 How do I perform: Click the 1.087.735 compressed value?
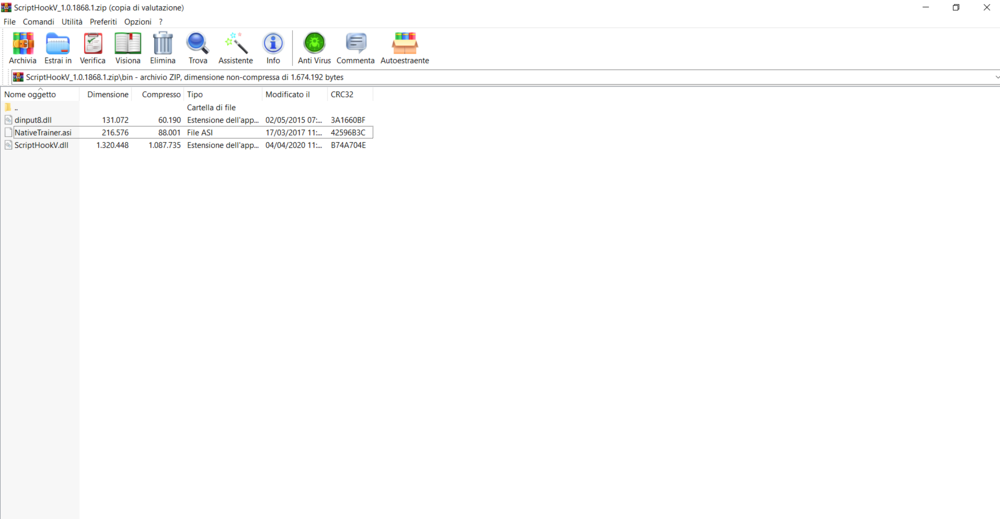tap(165, 145)
